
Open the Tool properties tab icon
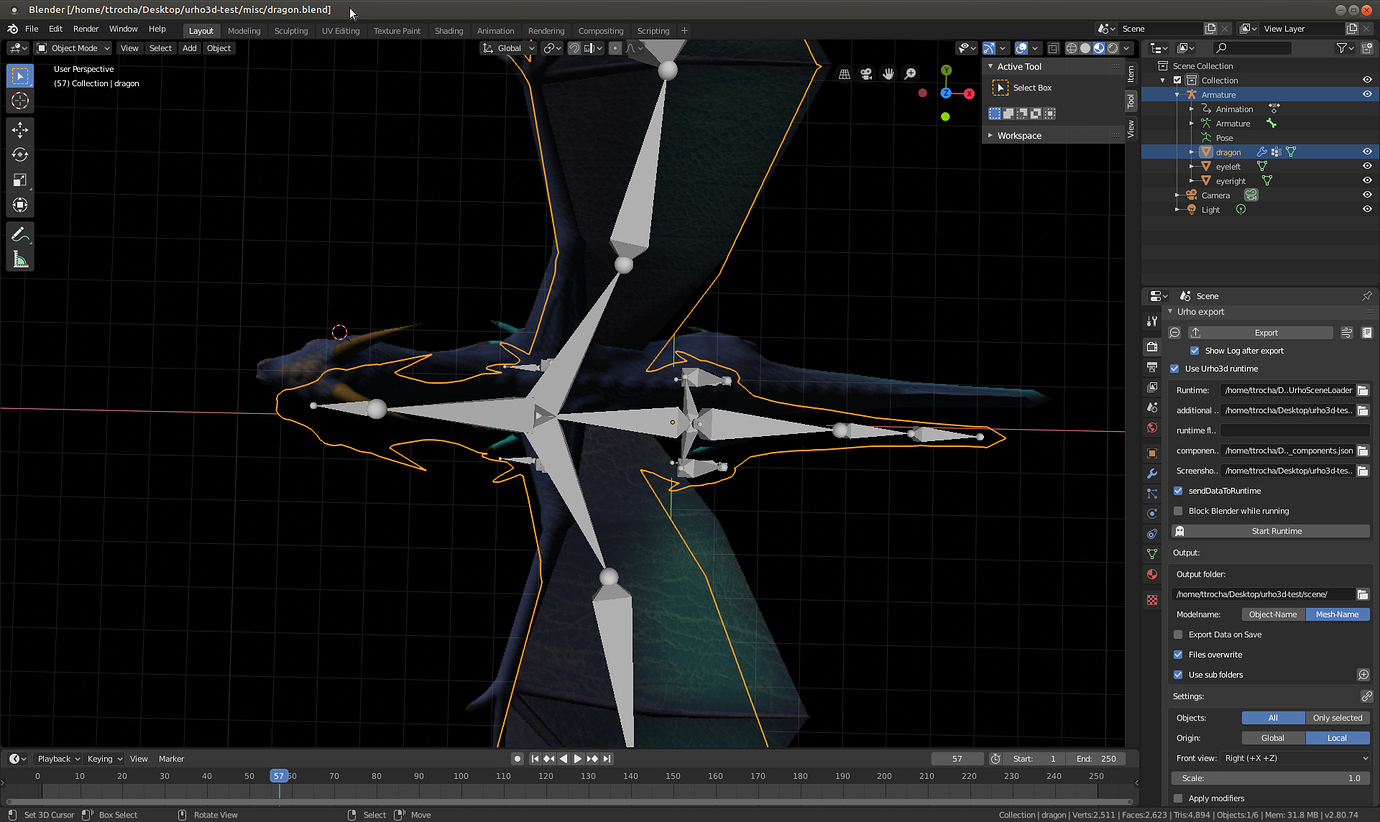[x=1152, y=320]
